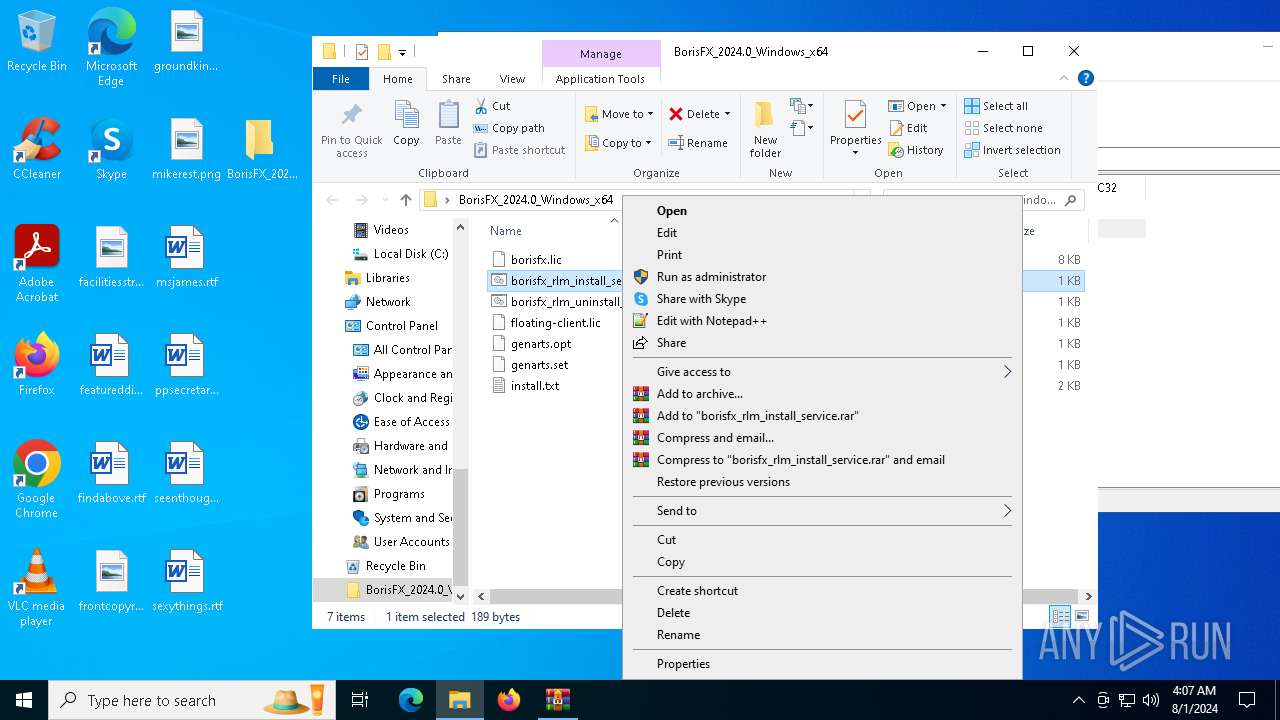1280x720 pixels.
Task: Collapse the ribbon with chevron
Action: tap(1064, 78)
